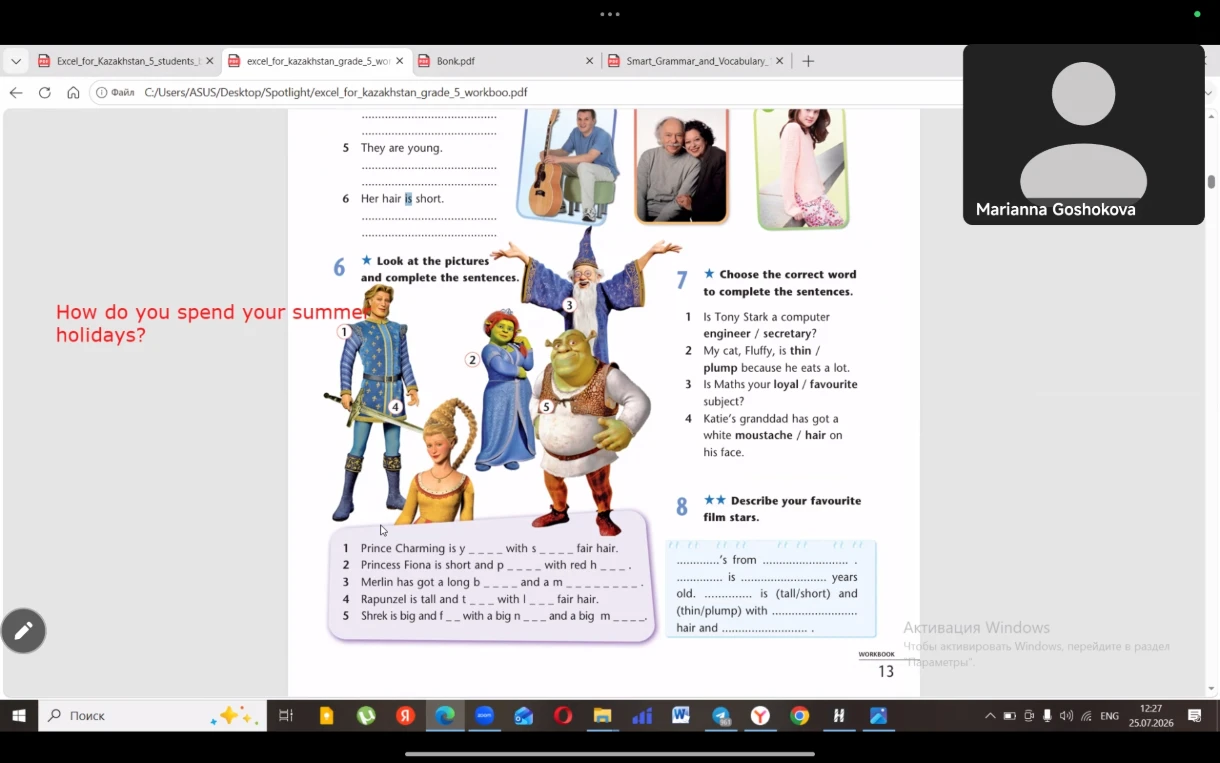Screen dimensions: 1220x763
Task: Click highlighted word 'is' in sentence 6
Action: click(408, 198)
